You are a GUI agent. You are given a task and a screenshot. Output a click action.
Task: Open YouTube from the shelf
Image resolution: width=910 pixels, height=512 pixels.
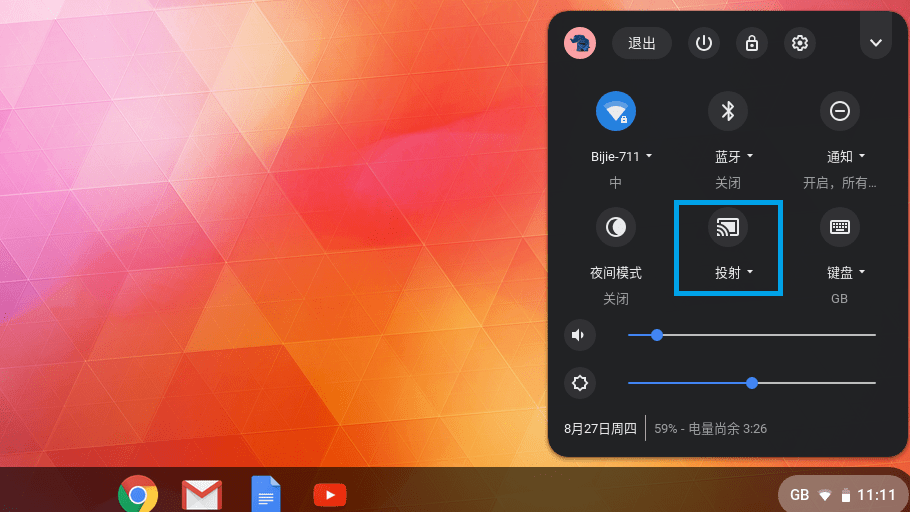(330, 495)
